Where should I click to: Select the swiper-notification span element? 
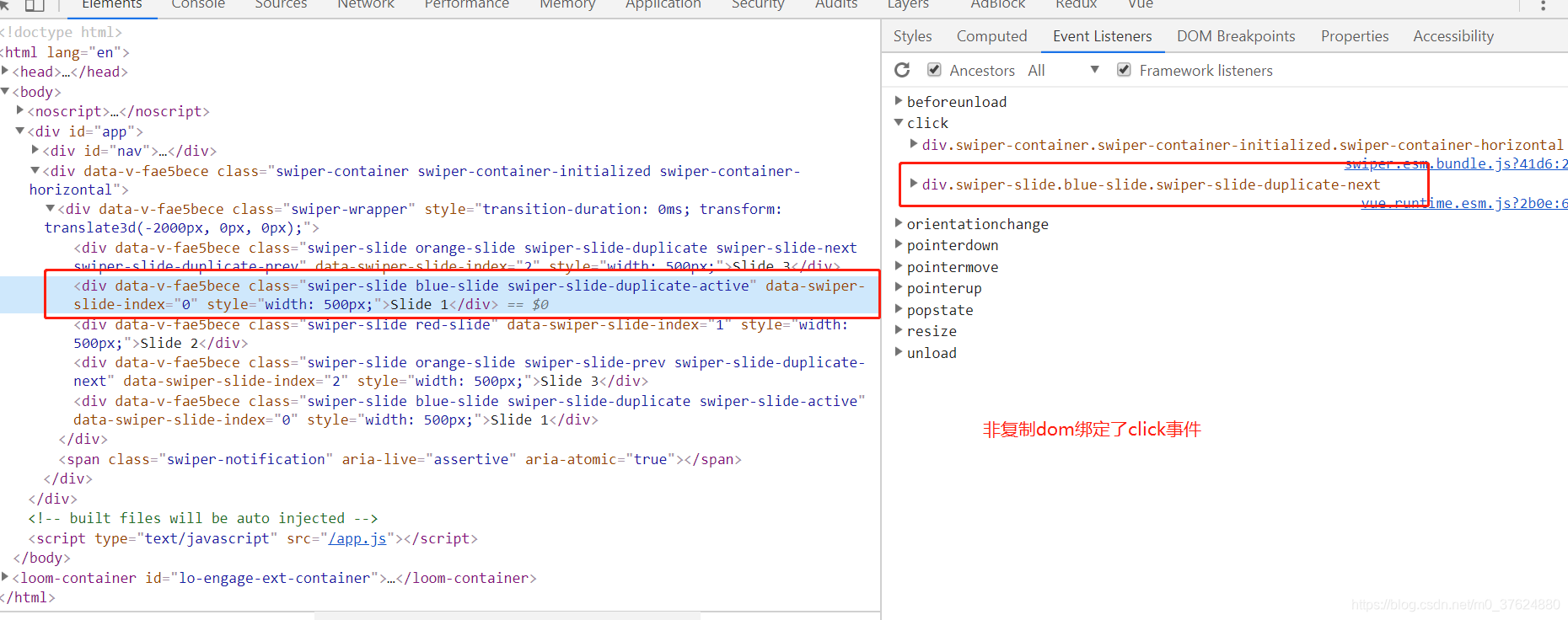point(400,459)
